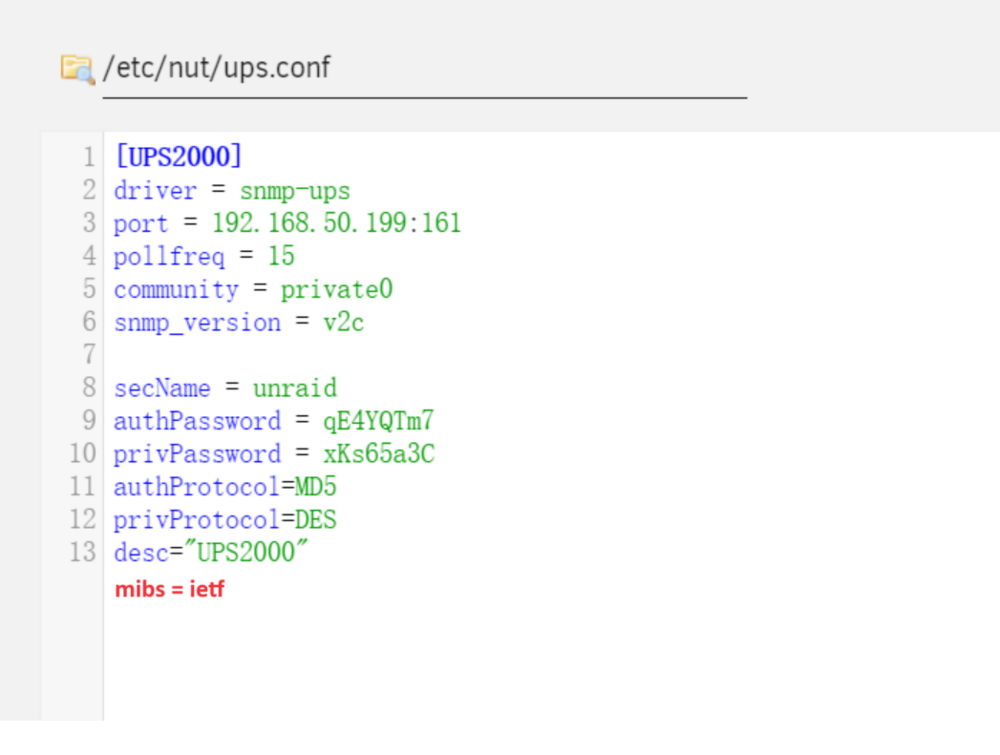Click the pollfreq key name
The width and height of the screenshot is (1000, 755).
tap(169, 257)
